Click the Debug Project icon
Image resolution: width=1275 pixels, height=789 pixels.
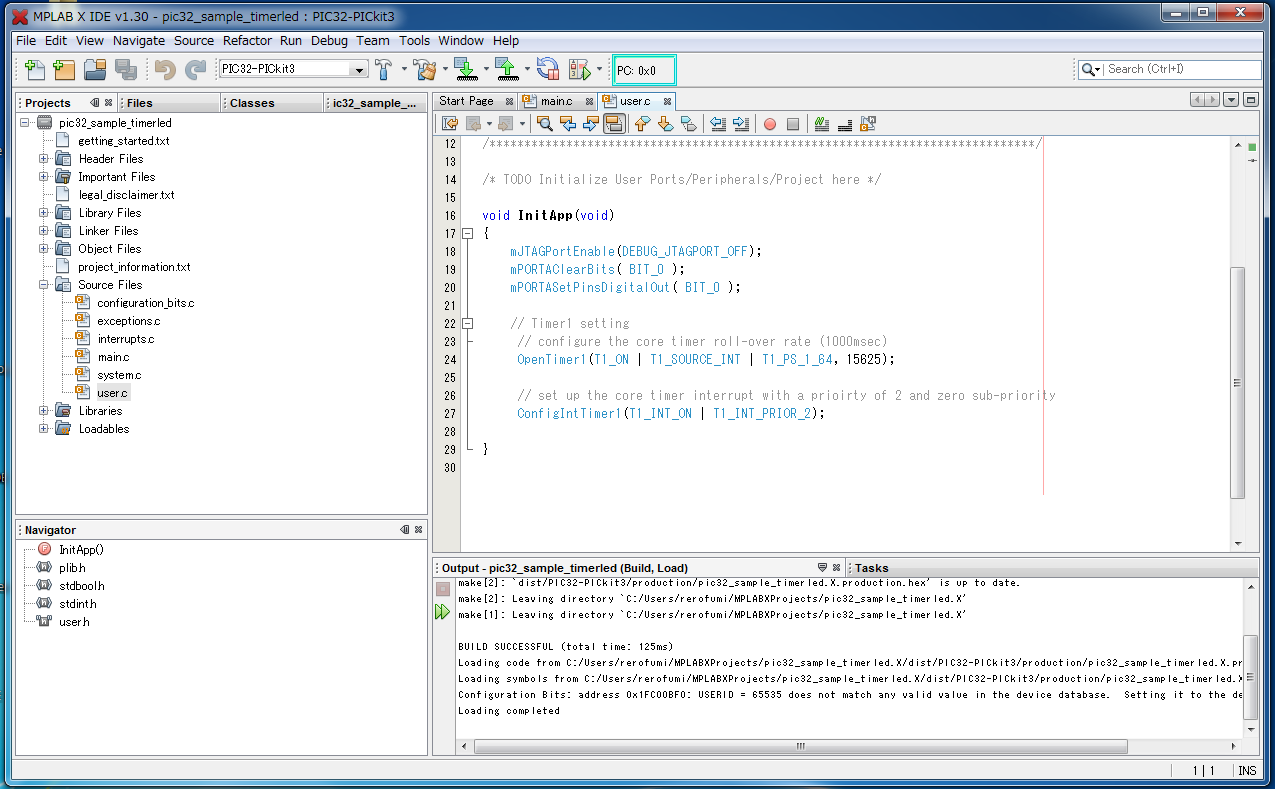(580, 69)
